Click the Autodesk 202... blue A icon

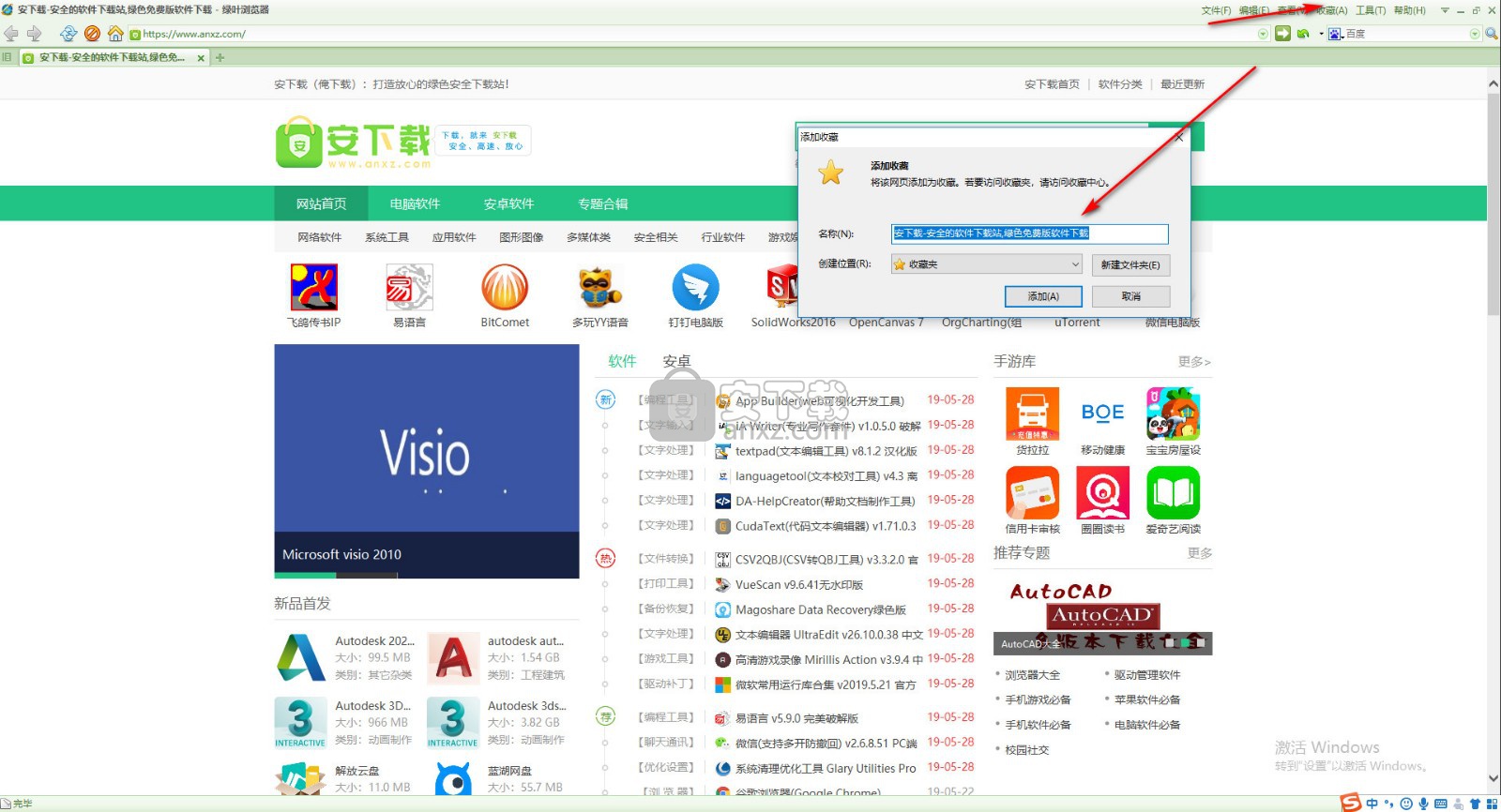point(301,657)
